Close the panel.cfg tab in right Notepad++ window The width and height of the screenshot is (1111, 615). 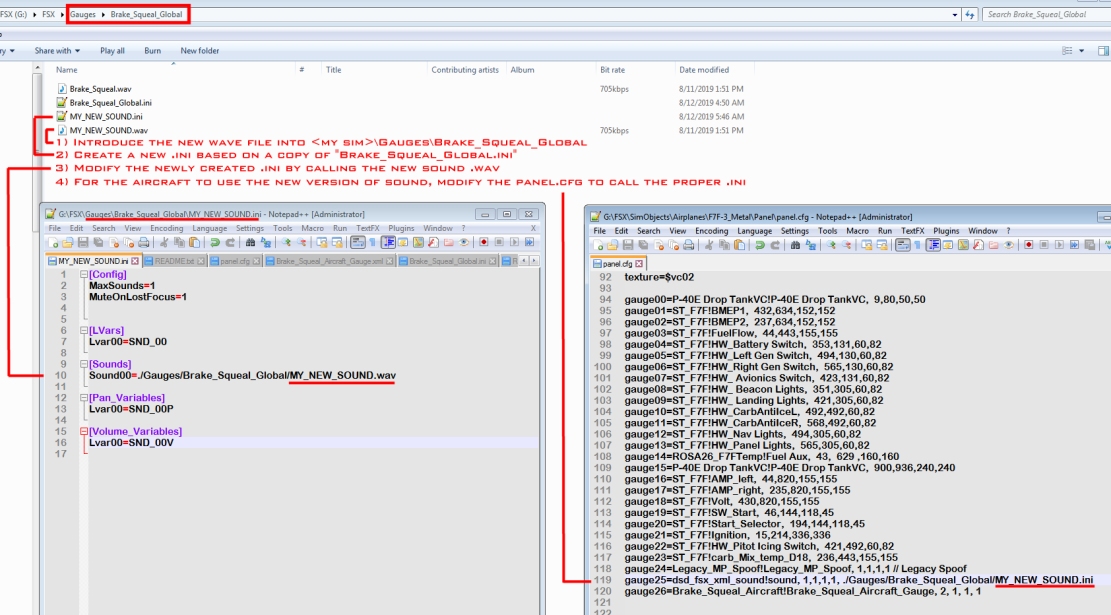click(x=639, y=264)
